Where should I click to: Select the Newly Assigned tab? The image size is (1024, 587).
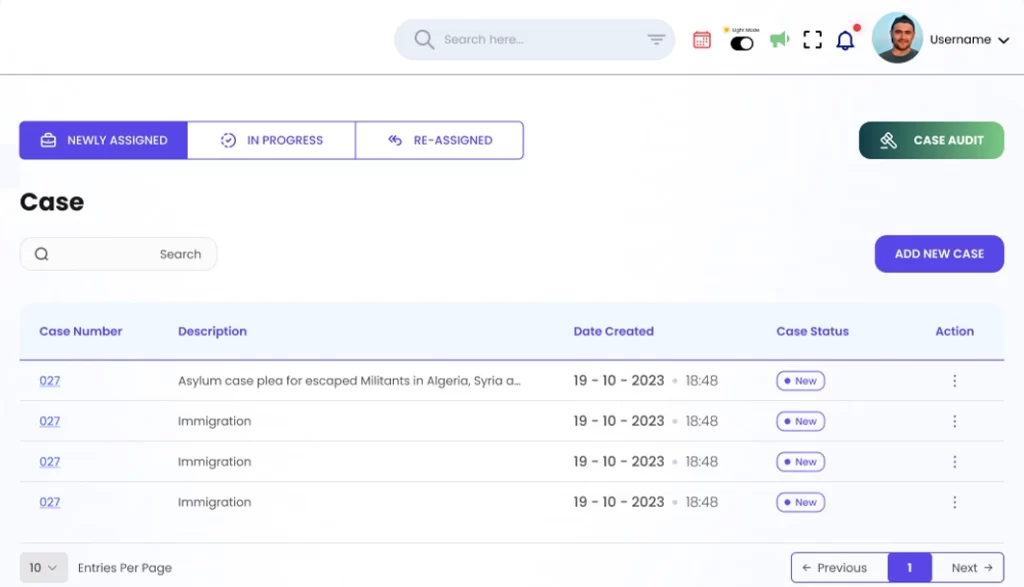(103, 141)
